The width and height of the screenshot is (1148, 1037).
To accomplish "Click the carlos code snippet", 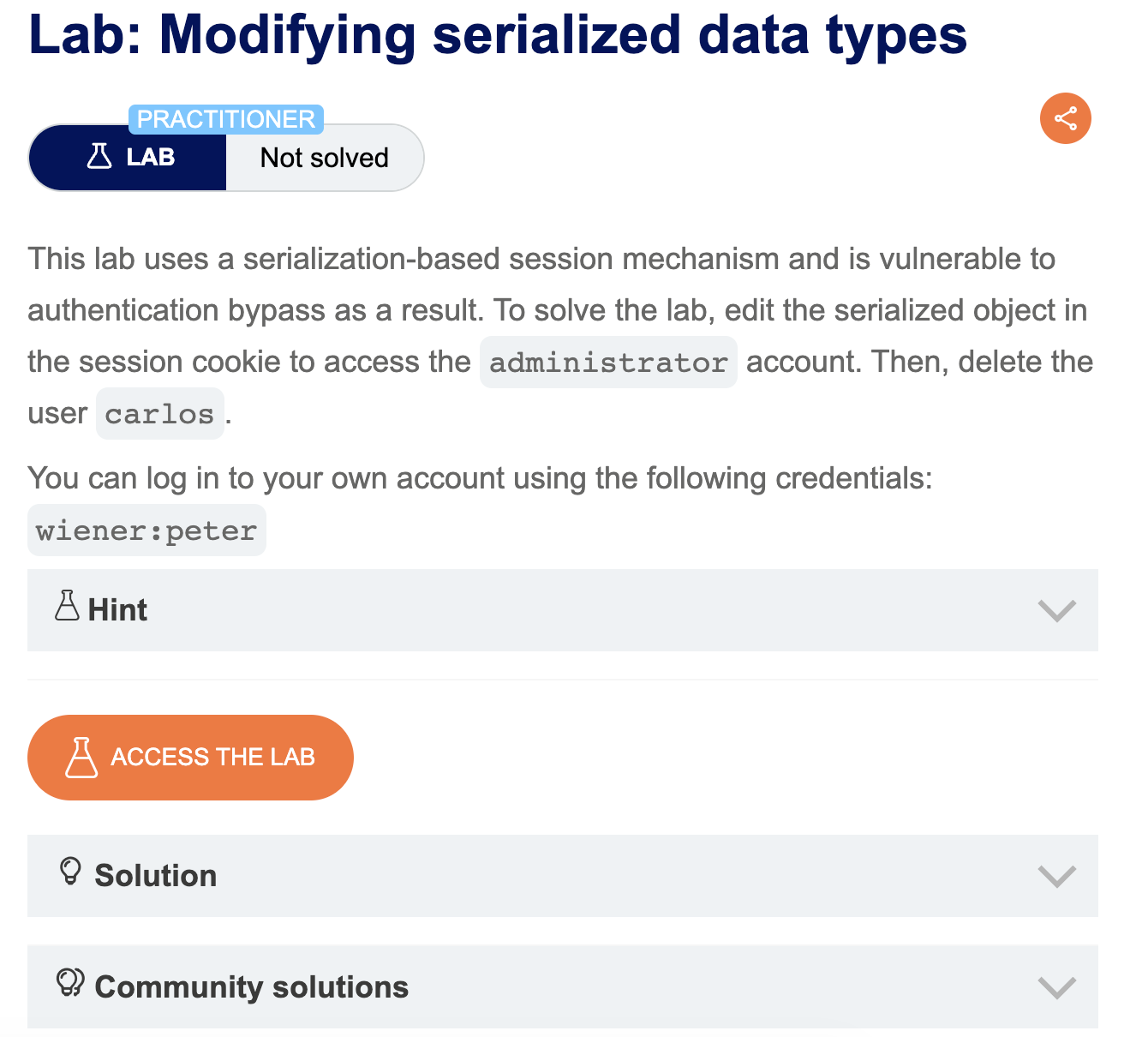I will pyautogui.click(x=159, y=414).
